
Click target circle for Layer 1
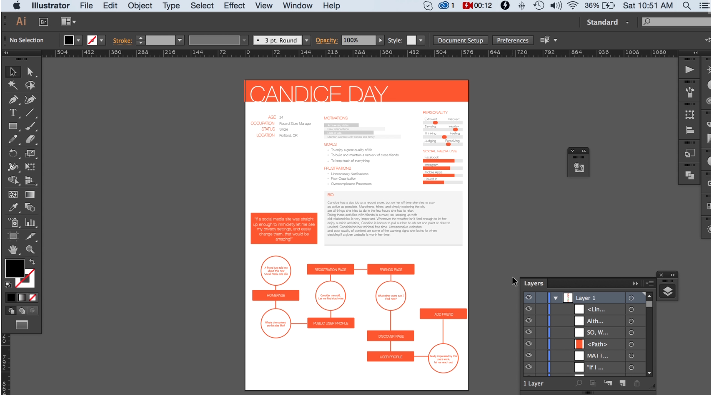click(x=631, y=298)
